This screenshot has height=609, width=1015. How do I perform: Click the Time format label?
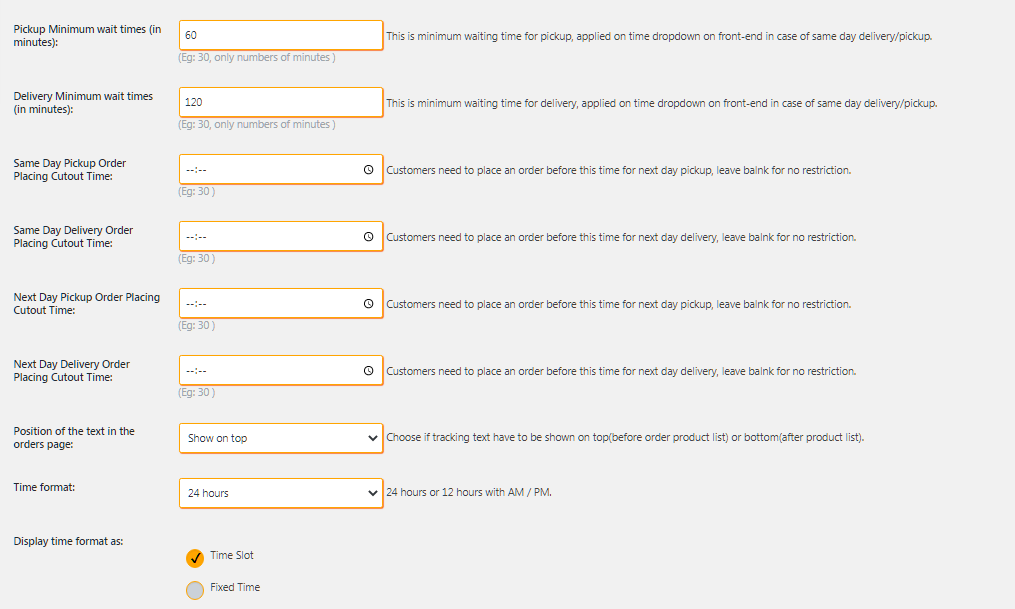(44, 487)
